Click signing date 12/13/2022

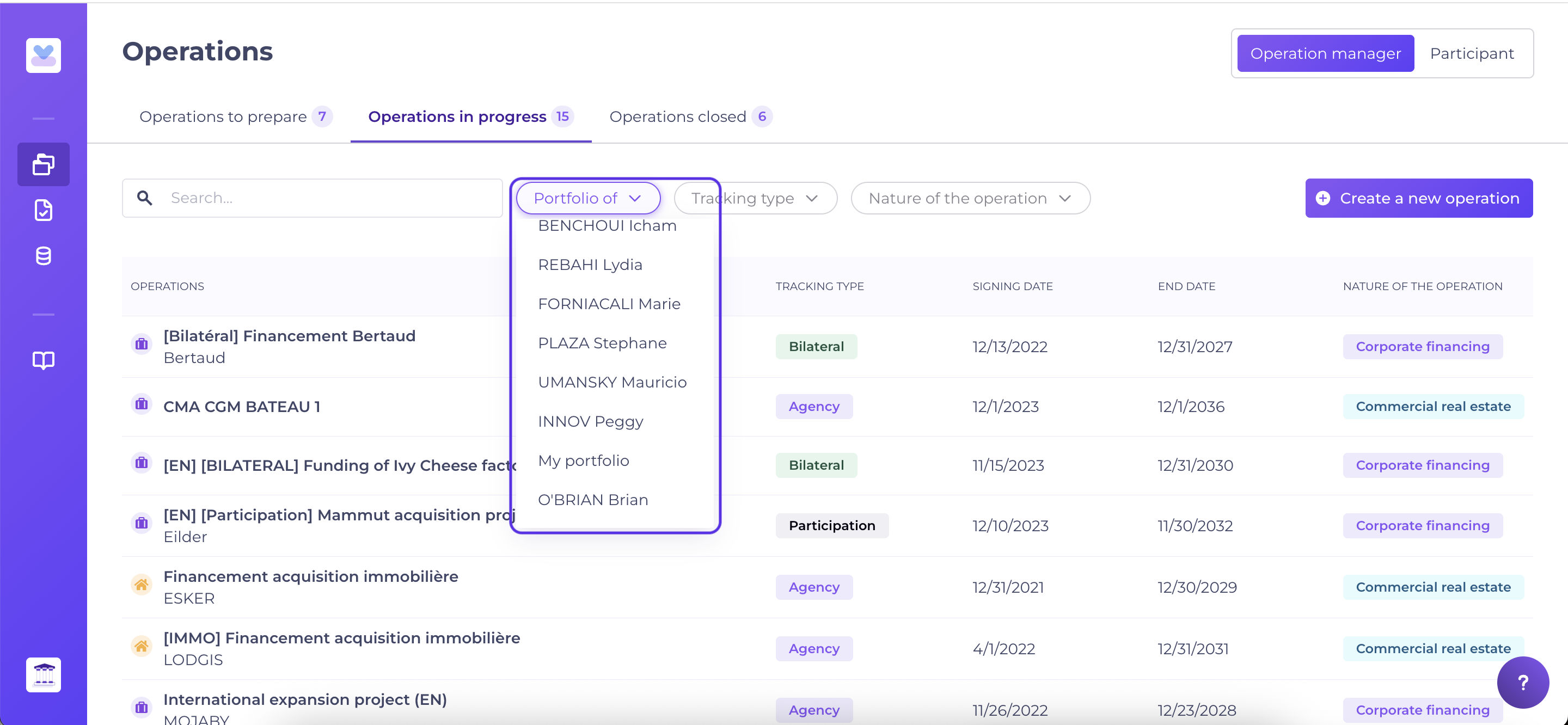tap(1010, 347)
